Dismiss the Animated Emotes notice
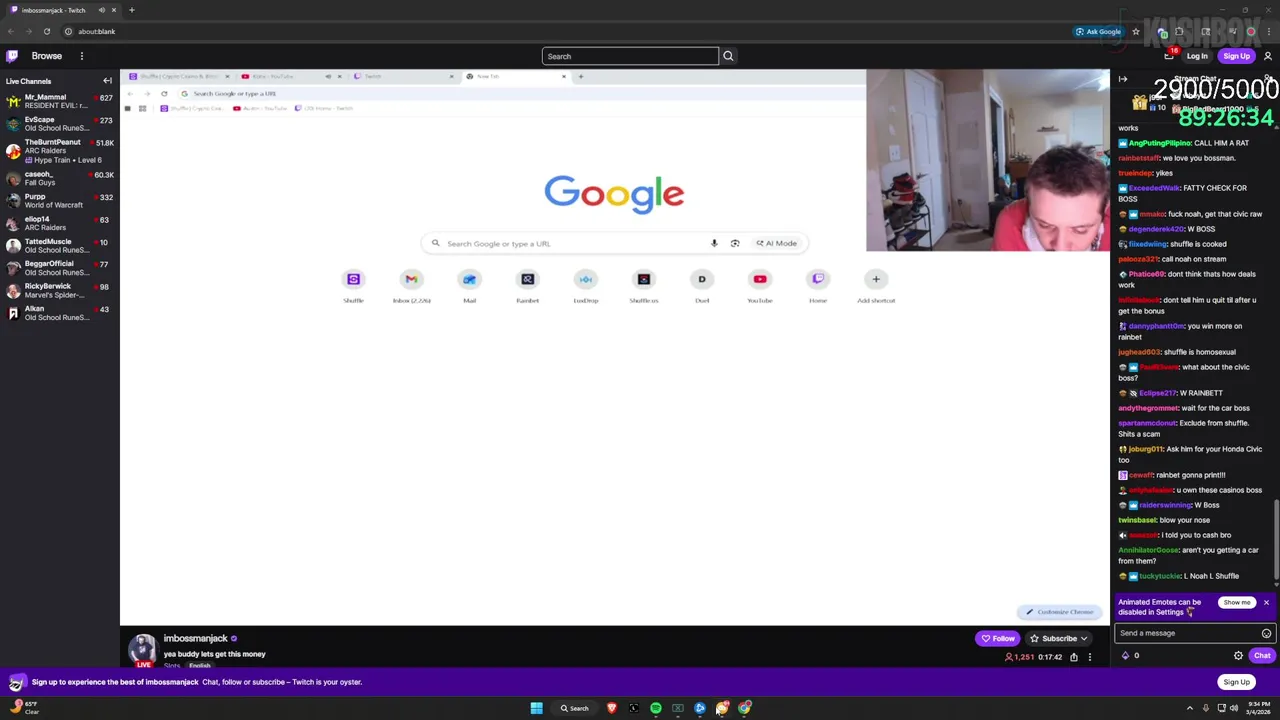This screenshot has height=720, width=1280. [x=1266, y=603]
